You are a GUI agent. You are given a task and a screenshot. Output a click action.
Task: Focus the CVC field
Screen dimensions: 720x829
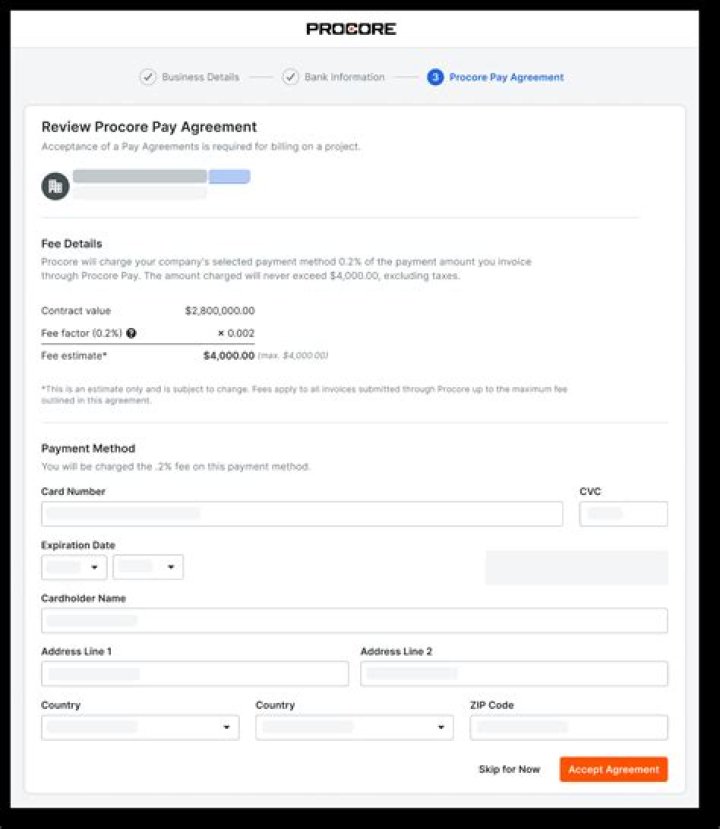point(623,513)
